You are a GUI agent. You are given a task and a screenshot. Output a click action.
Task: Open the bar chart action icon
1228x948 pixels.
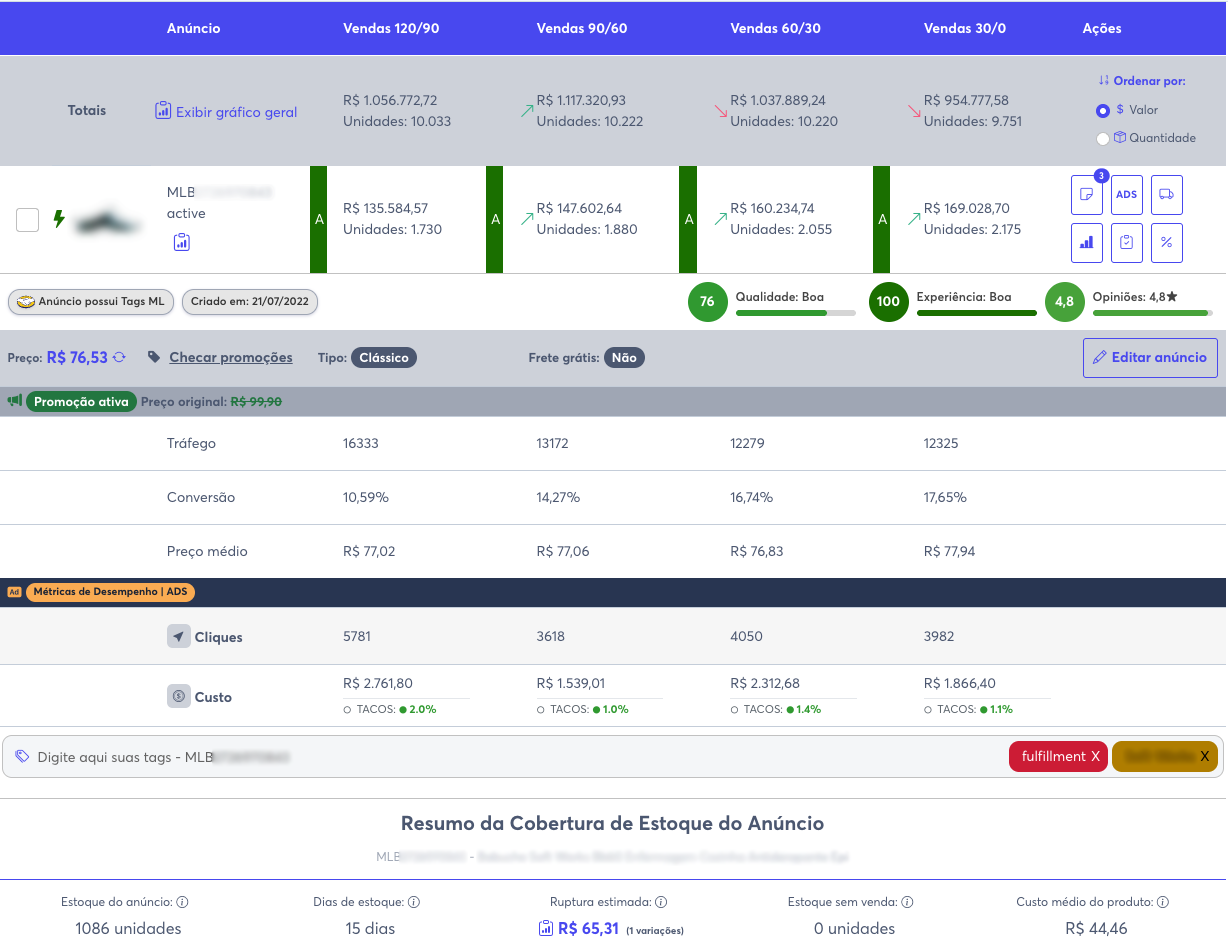(1086, 243)
